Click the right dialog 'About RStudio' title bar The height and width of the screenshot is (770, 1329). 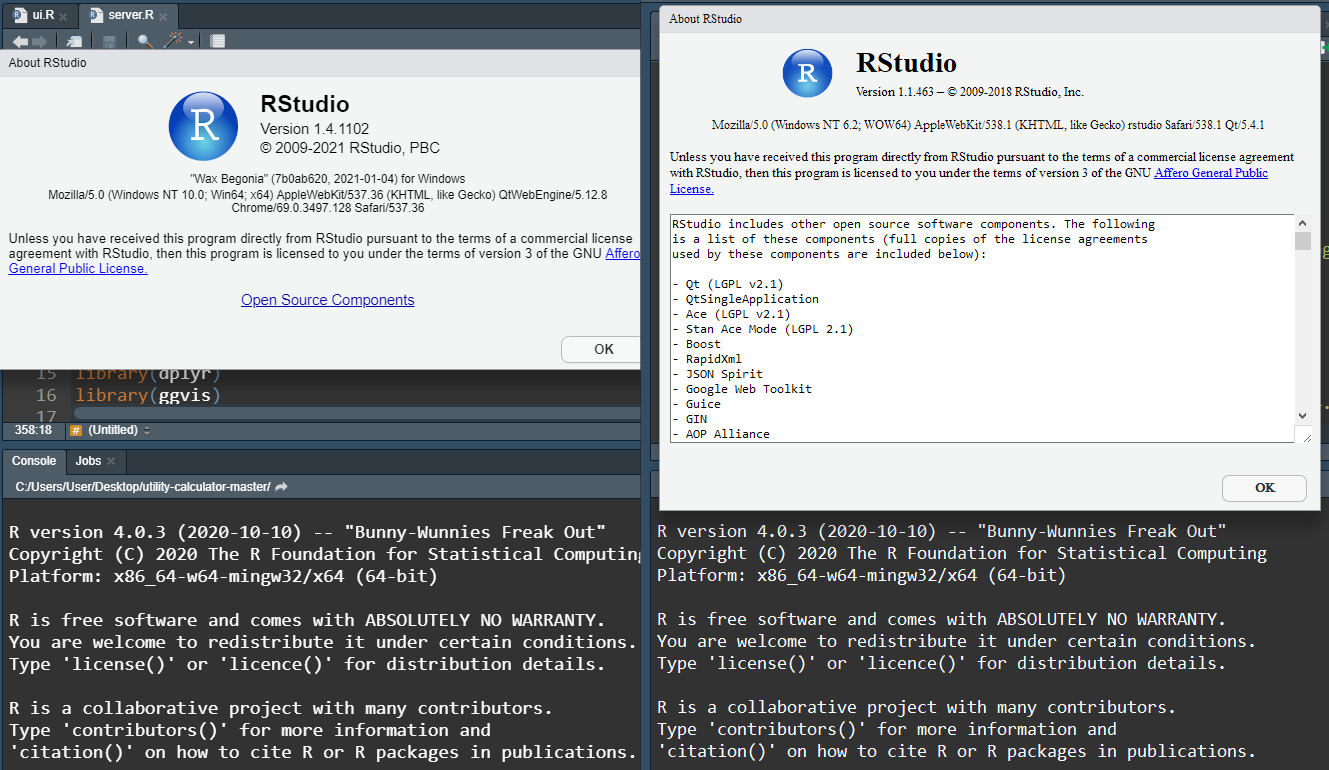click(x=989, y=19)
